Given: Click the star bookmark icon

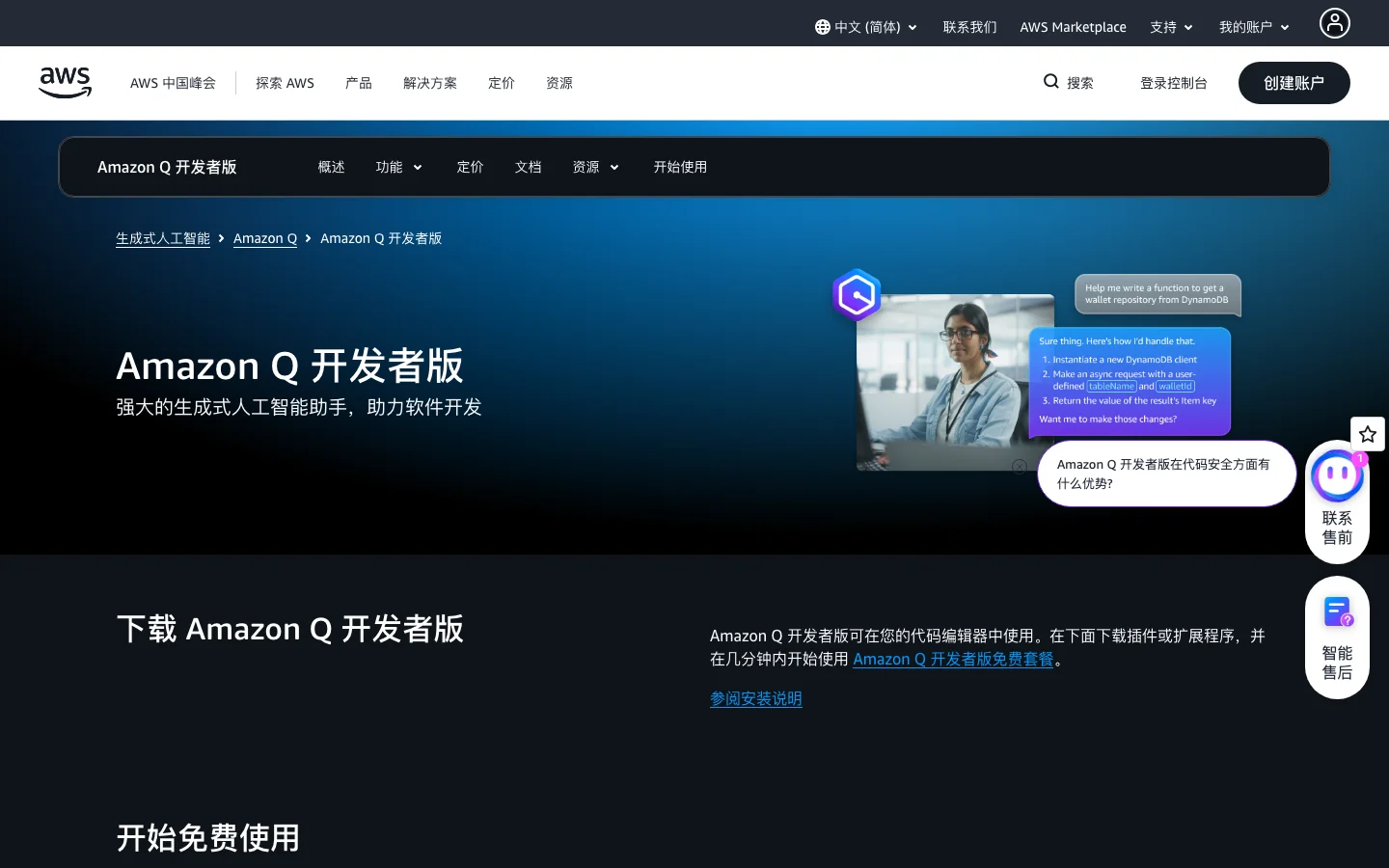Looking at the screenshot, I should pos(1368,434).
